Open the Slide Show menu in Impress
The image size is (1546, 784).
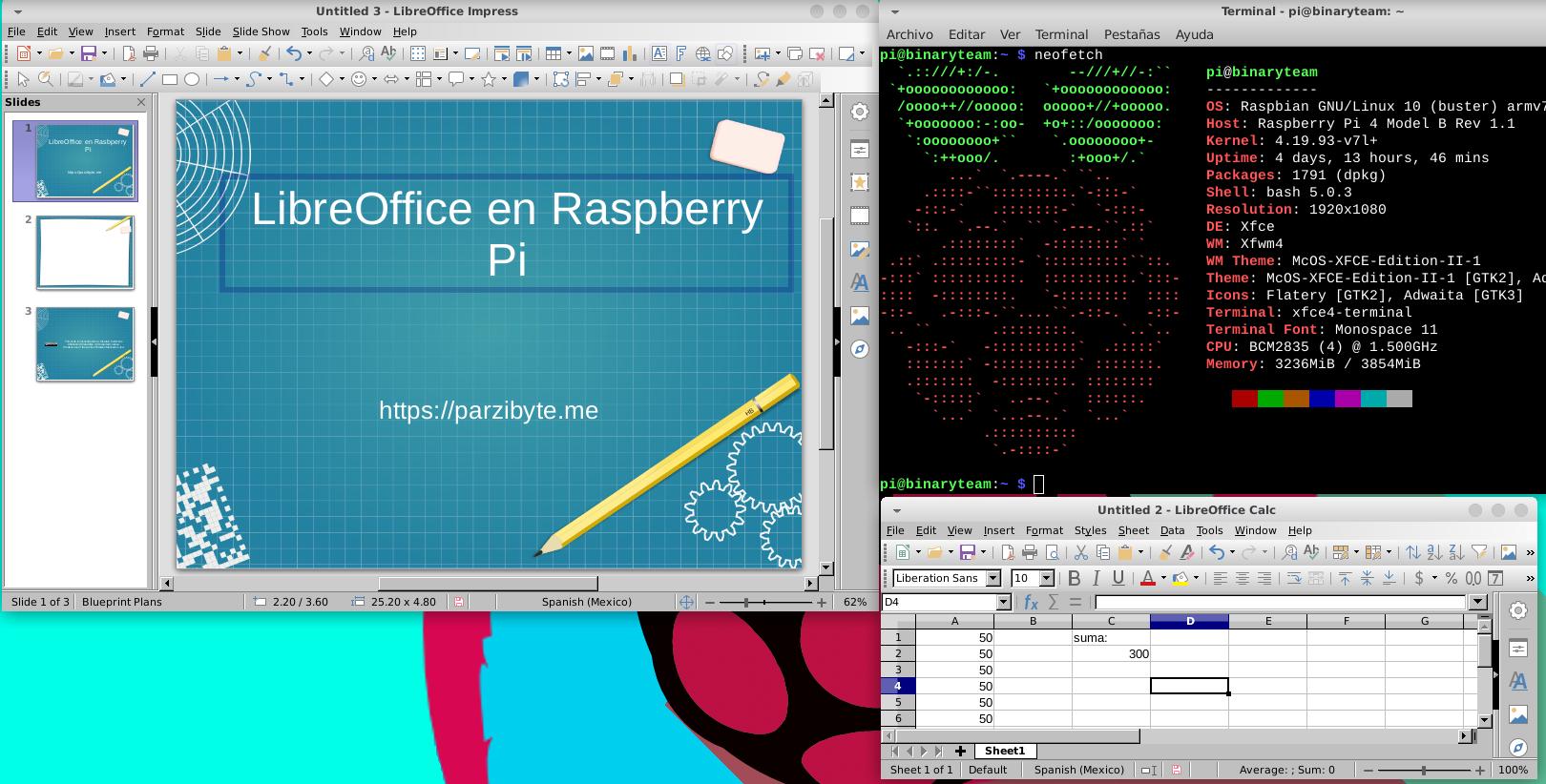pyautogui.click(x=261, y=31)
